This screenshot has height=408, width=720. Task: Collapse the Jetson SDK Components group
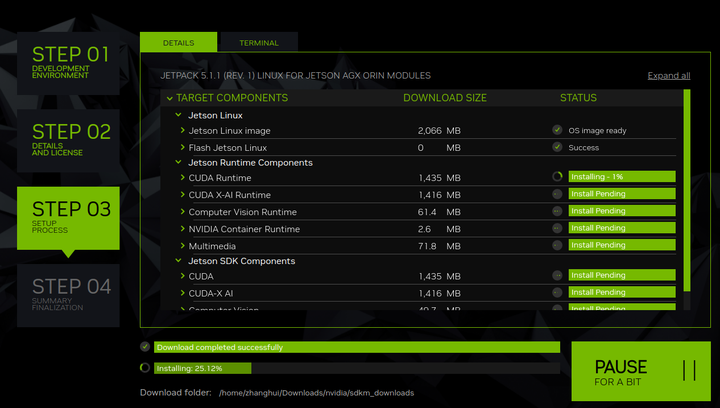click(178, 261)
